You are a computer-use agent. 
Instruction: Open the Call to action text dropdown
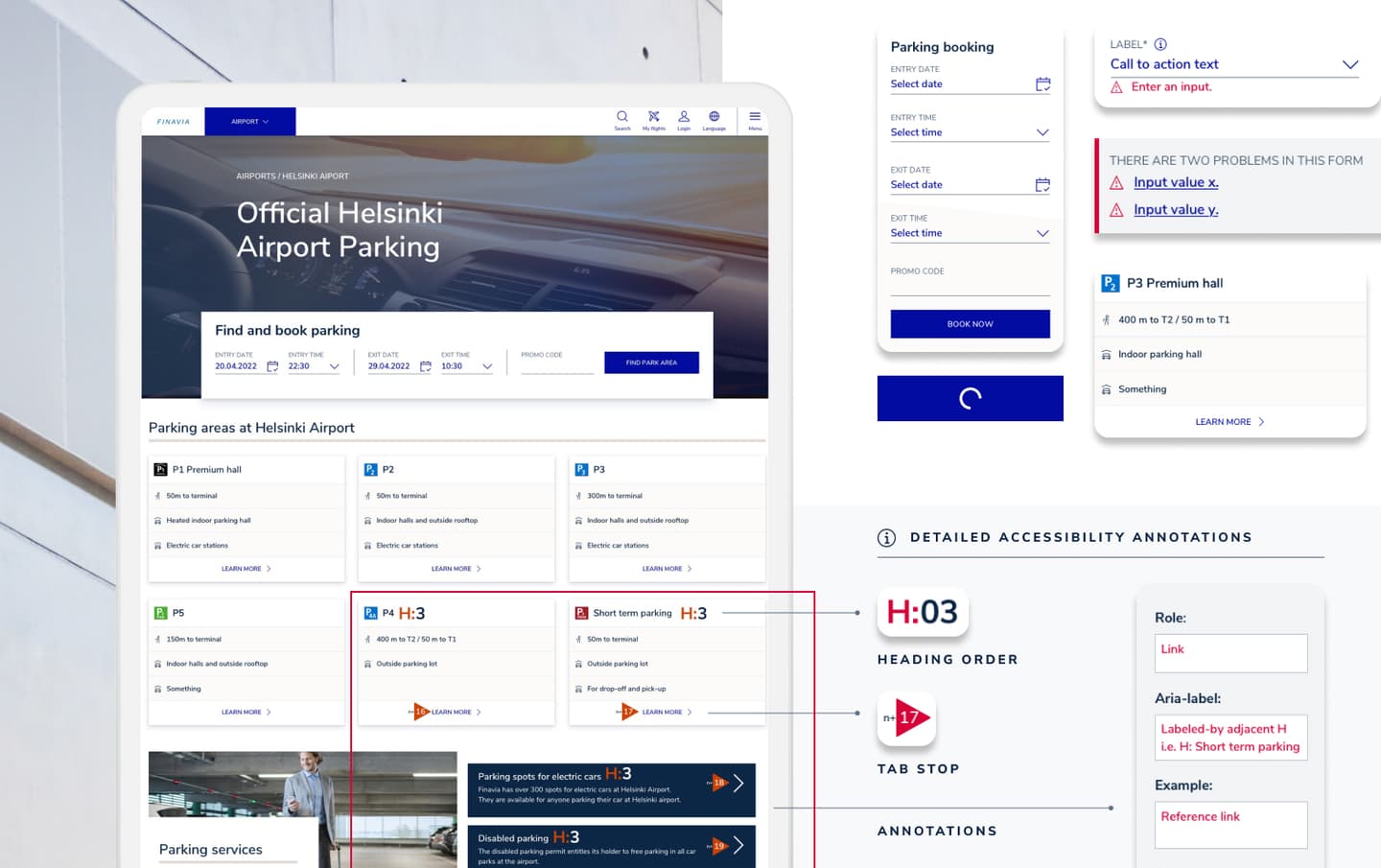coord(1350,64)
